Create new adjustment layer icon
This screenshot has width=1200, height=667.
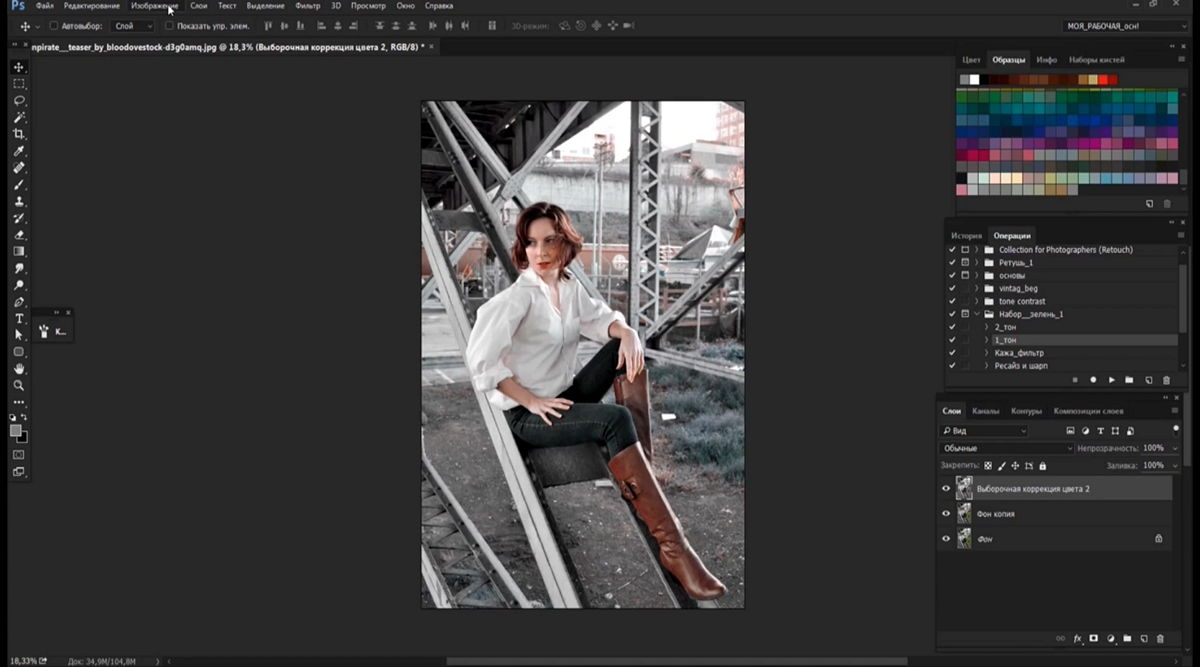tap(1111, 638)
